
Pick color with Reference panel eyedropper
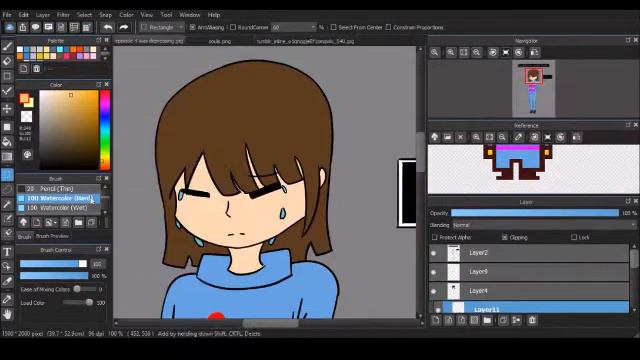coord(518,137)
